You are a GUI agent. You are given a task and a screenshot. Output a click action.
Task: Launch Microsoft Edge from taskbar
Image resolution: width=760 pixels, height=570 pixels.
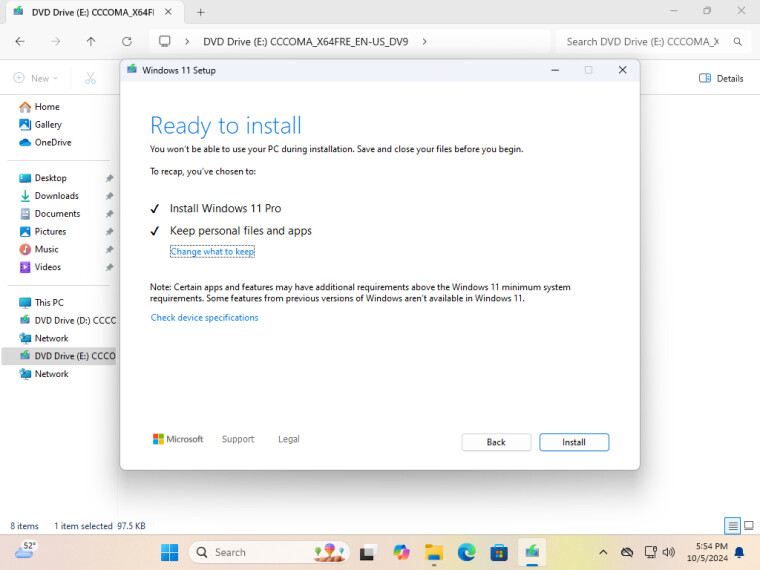click(x=467, y=552)
